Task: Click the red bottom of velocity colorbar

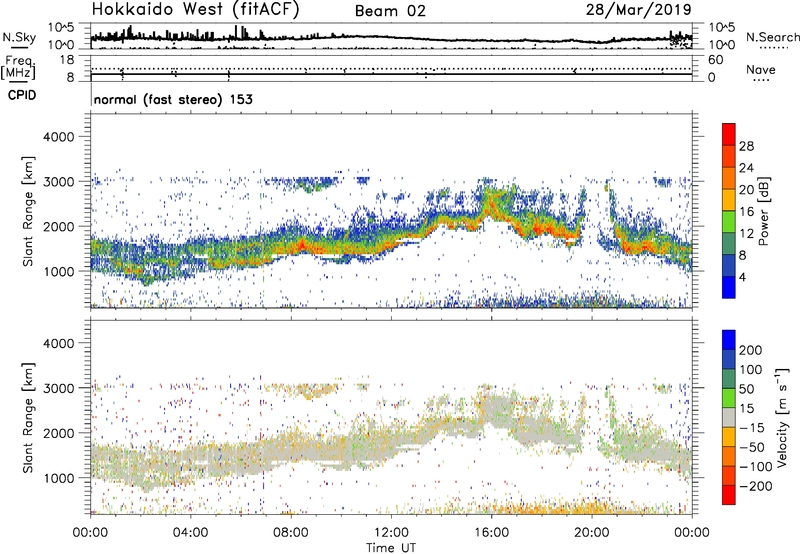Action: click(729, 495)
